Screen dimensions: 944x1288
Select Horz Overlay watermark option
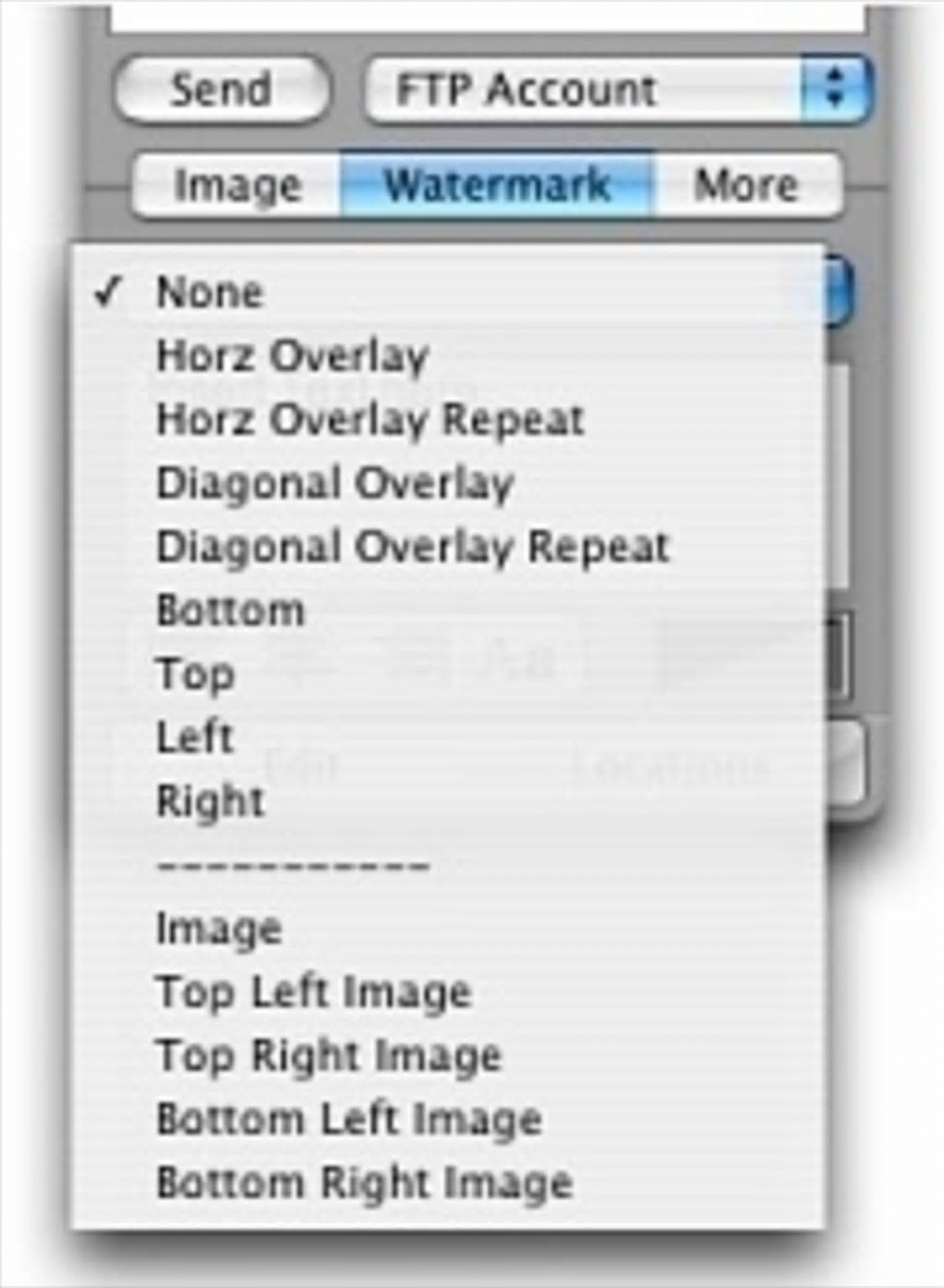292,356
